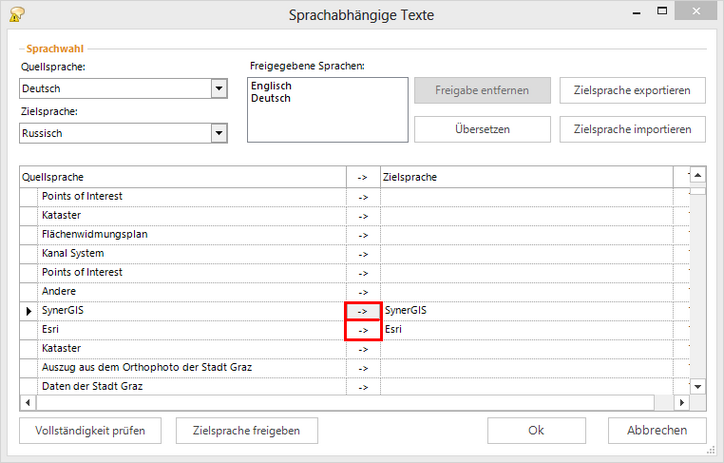Open the Quellsprache dropdown
The image size is (724, 463).
click(x=219, y=90)
